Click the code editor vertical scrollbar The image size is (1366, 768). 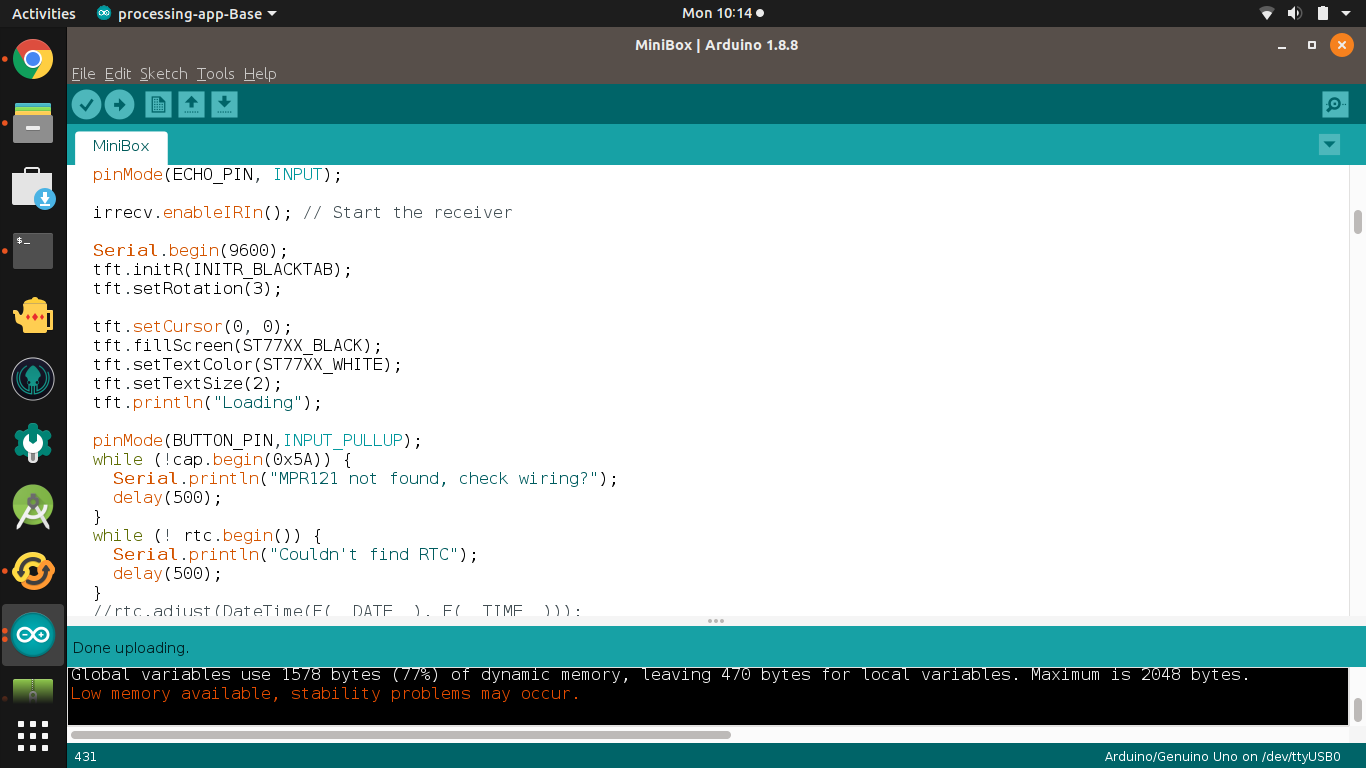click(x=1358, y=222)
